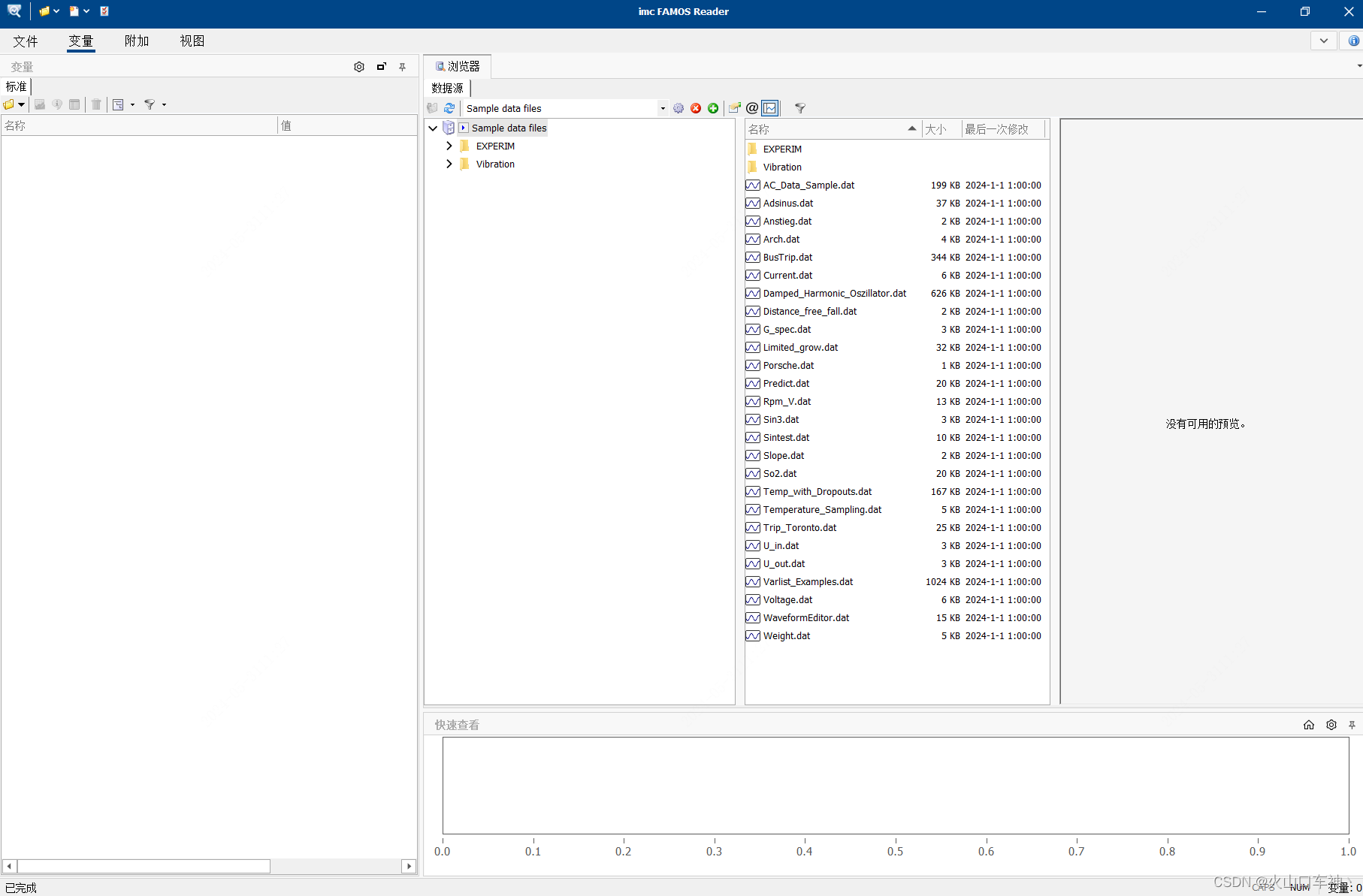Screen dimensions: 1363x896
Task: Click the checklist options icon in title bar
Action: pos(104,11)
